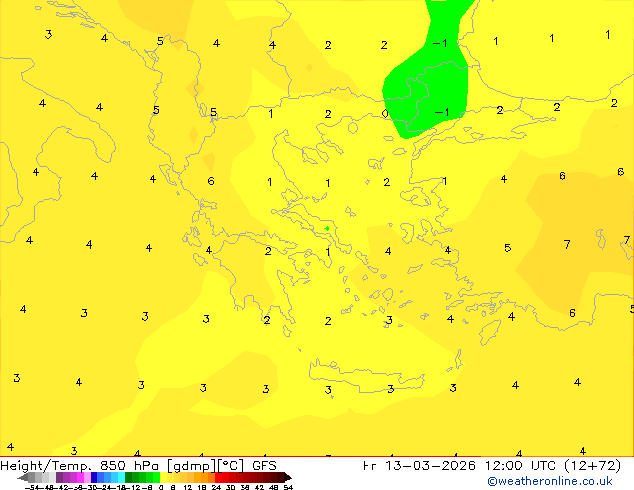The image size is (634, 490).
Task: Select the bright magenta legend swatch
Action: click(80, 477)
